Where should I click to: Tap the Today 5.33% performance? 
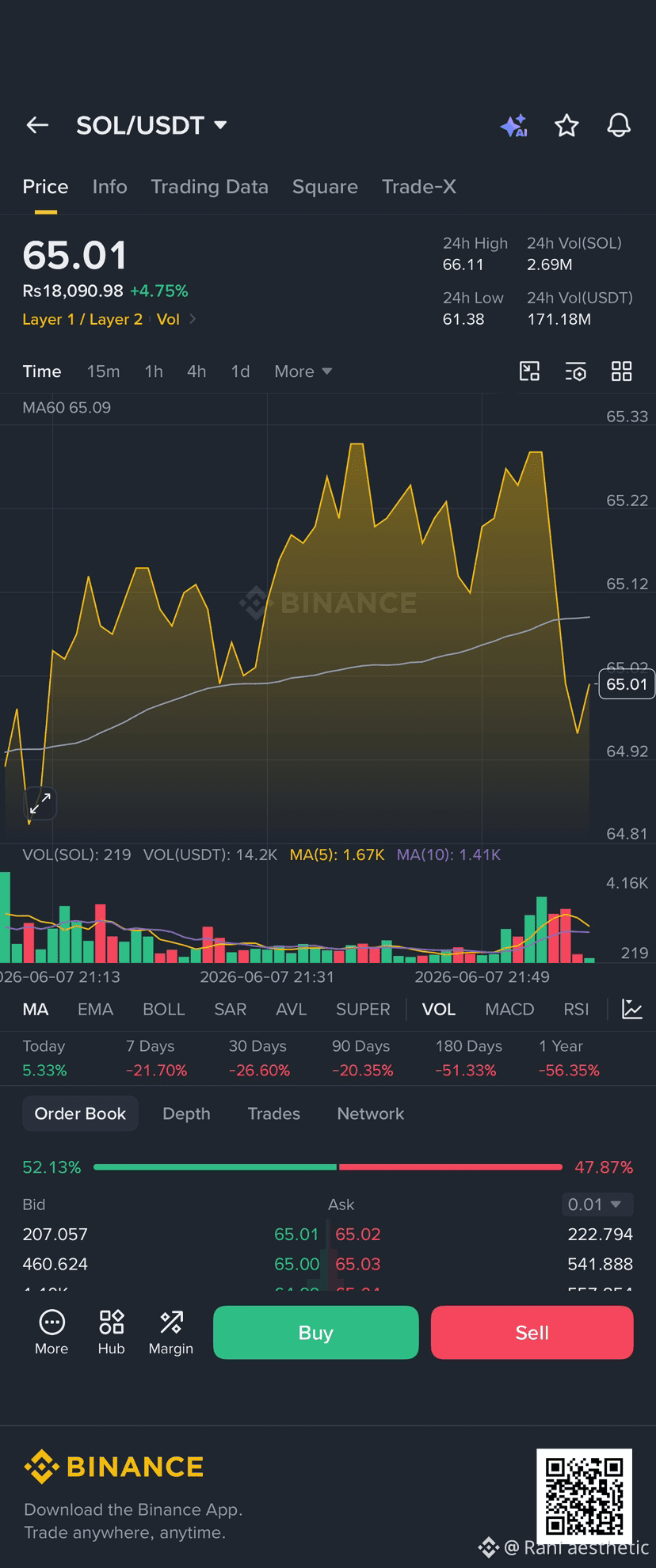45,1059
